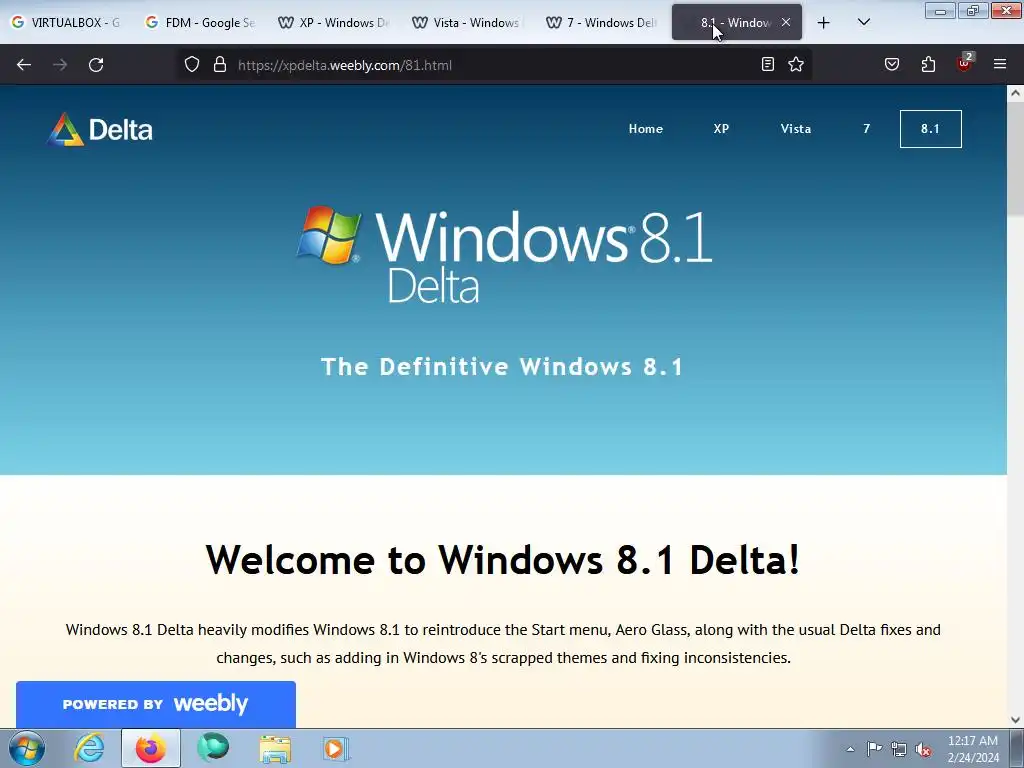The width and height of the screenshot is (1024, 768).
Task: Switch to the VIRTUALBOX Google tab
Action: point(67,22)
